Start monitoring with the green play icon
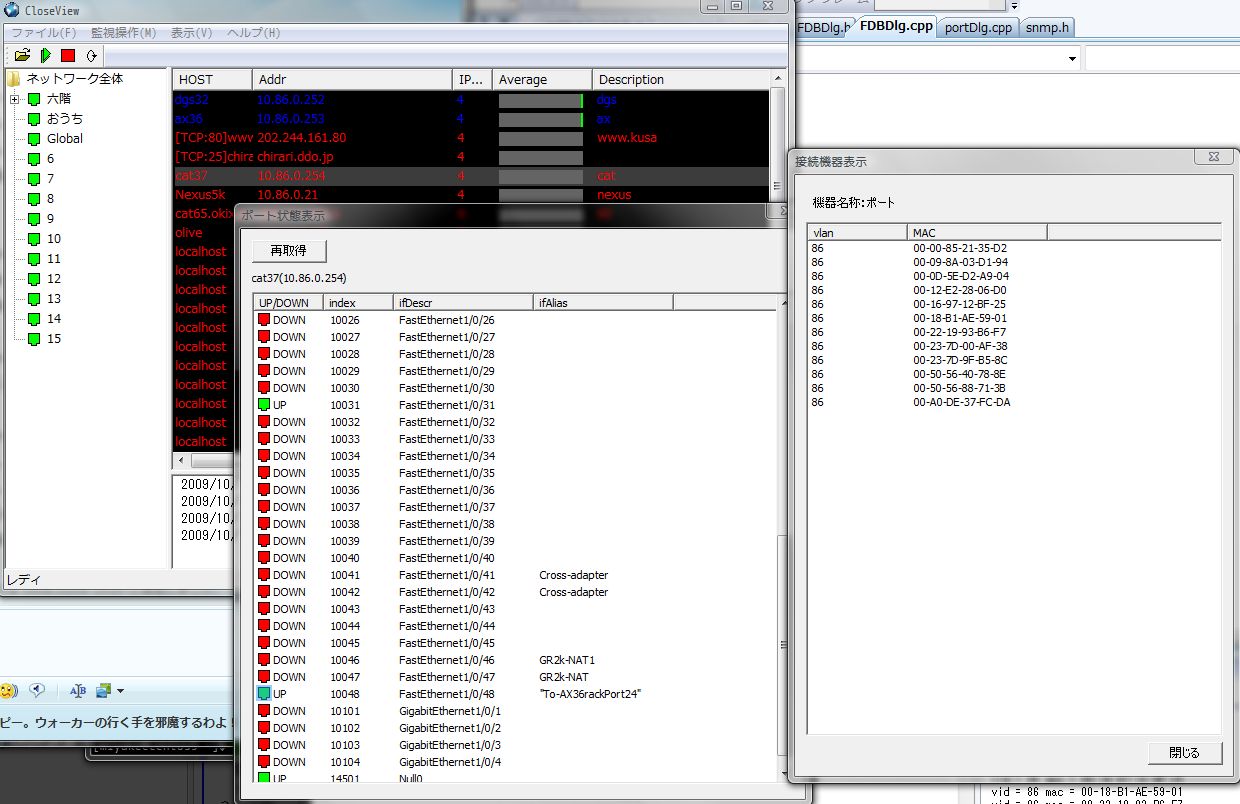 [x=46, y=55]
